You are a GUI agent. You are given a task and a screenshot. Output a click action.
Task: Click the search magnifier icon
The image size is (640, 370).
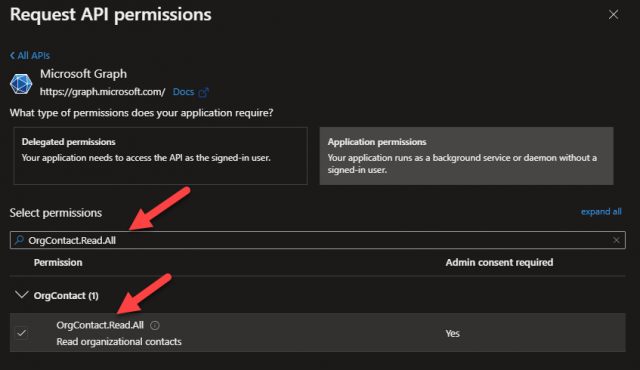(19, 240)
